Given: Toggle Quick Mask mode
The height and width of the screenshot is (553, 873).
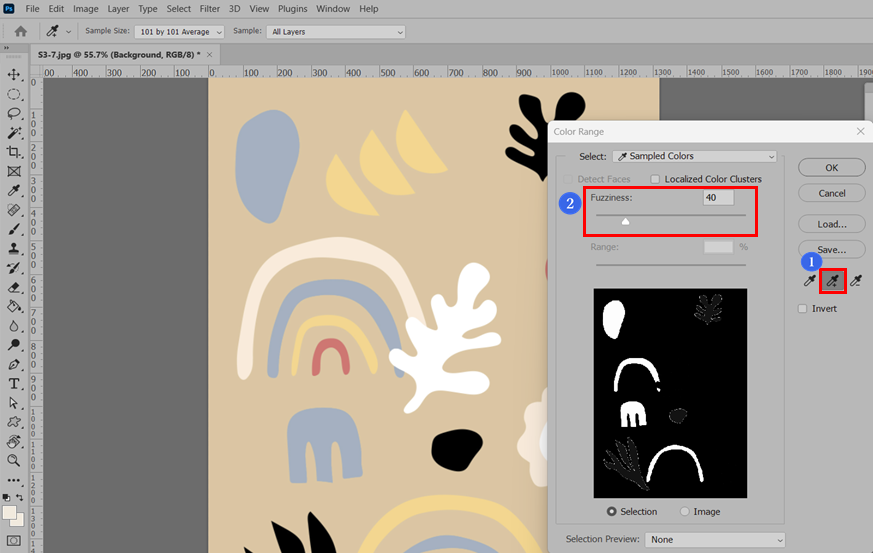Looking at the screenshot, I should coord(13,540).
